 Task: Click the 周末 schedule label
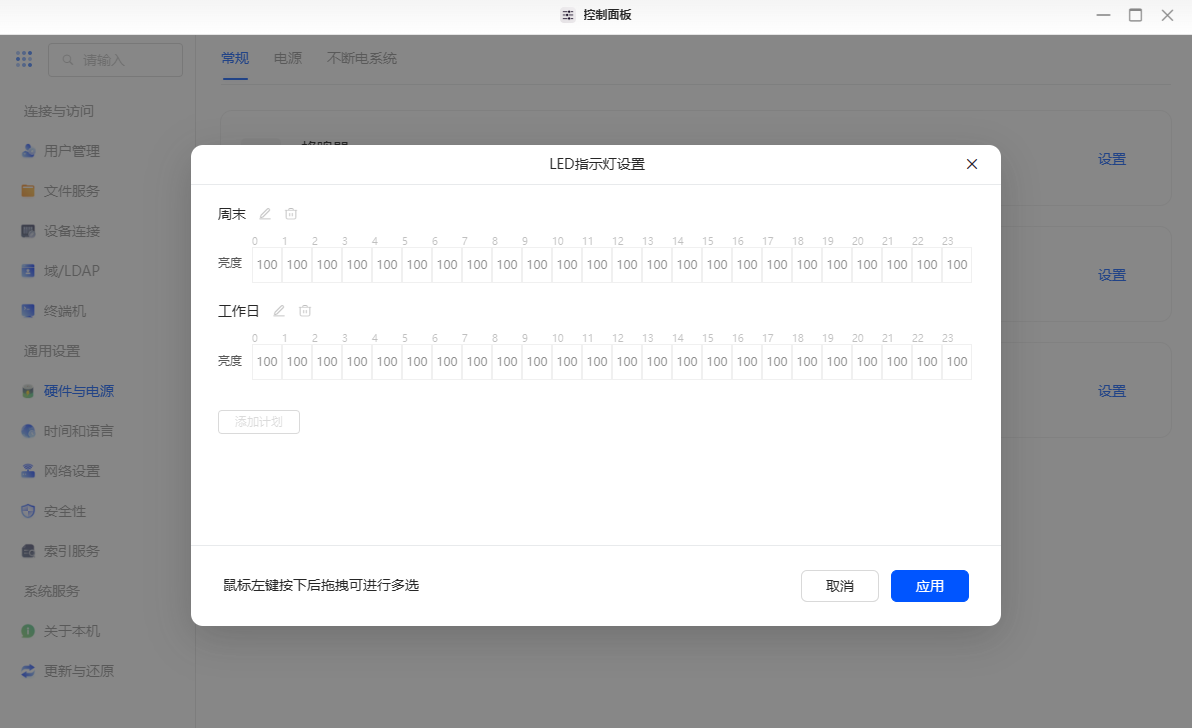[232, 214]
